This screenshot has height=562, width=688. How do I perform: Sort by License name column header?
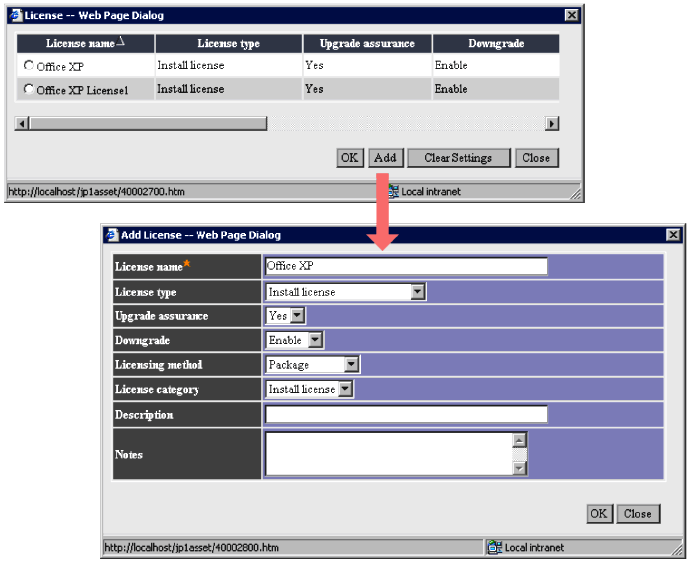(85, 44)
